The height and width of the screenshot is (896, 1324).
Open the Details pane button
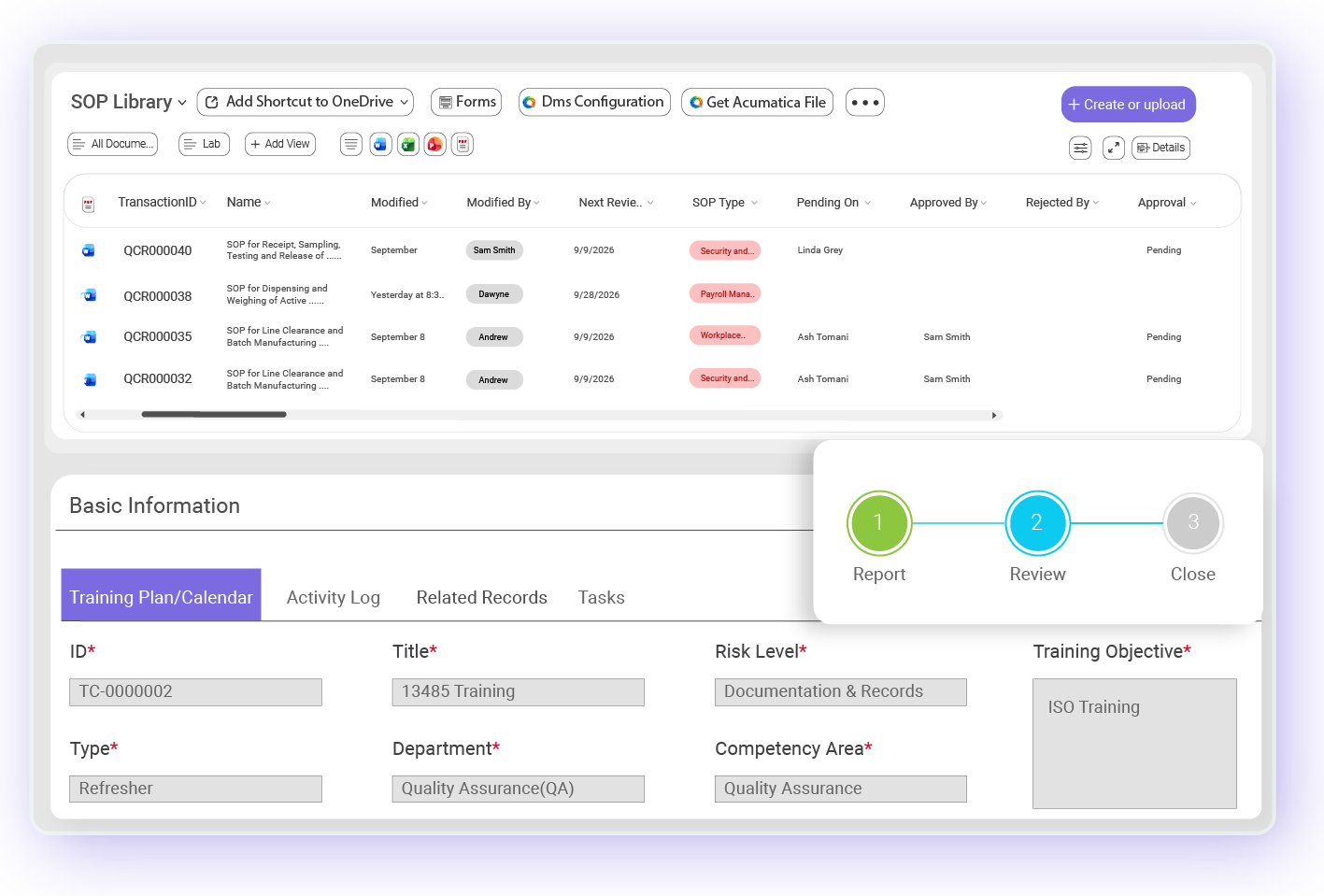[x=1160, y=148]
